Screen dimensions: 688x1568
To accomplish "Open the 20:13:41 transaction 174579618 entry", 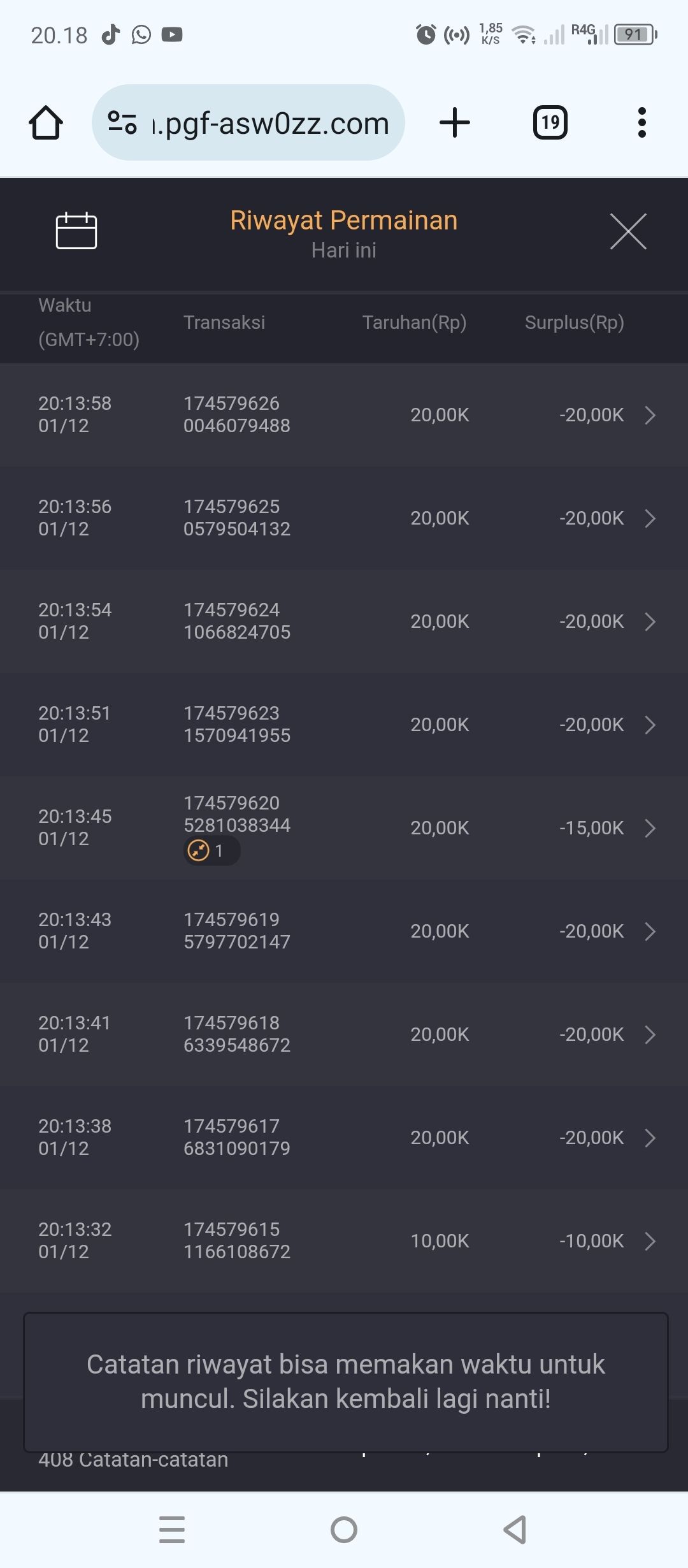I will coord(344,1034).
